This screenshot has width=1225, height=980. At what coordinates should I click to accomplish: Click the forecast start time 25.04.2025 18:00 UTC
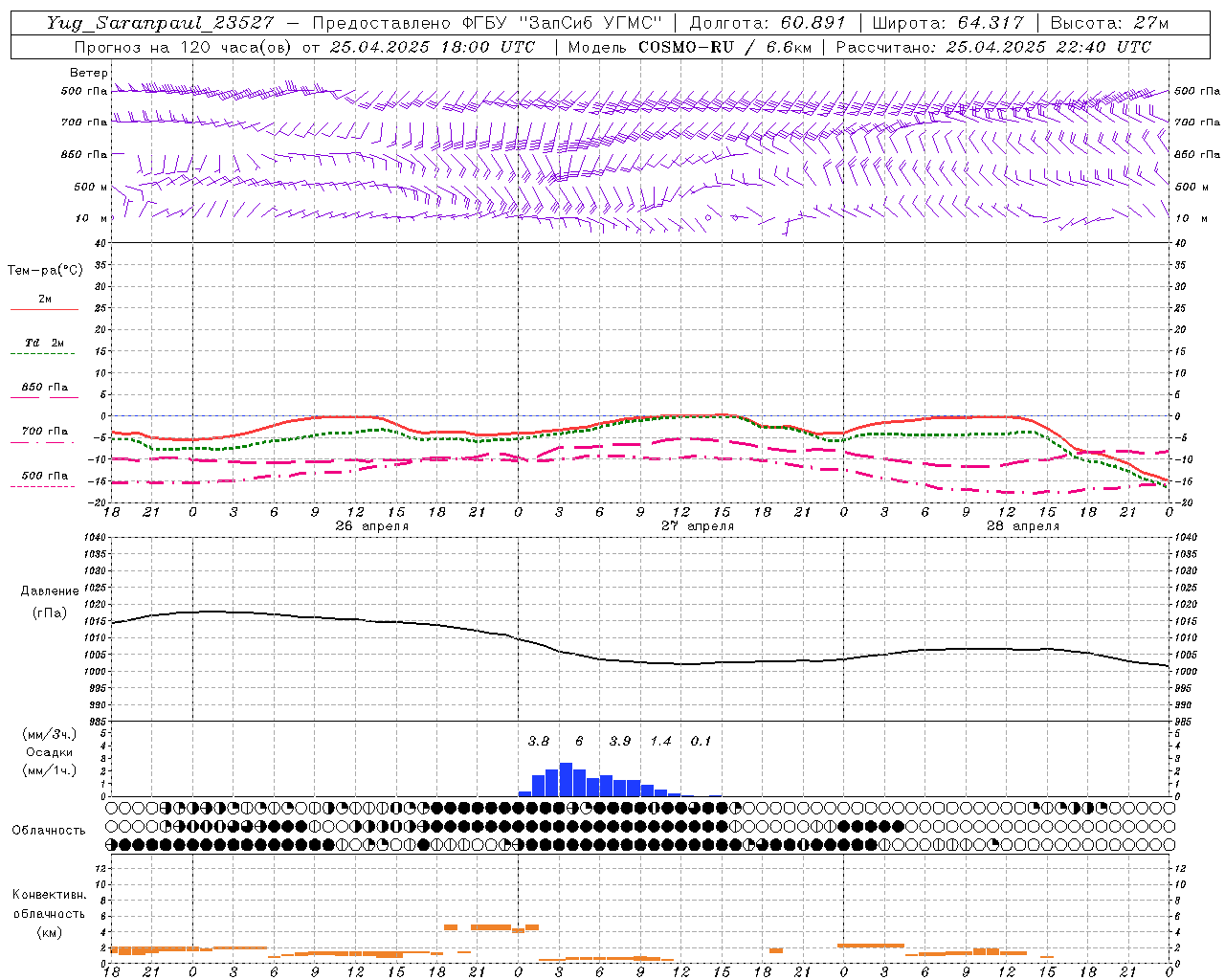tap(432, 47)
